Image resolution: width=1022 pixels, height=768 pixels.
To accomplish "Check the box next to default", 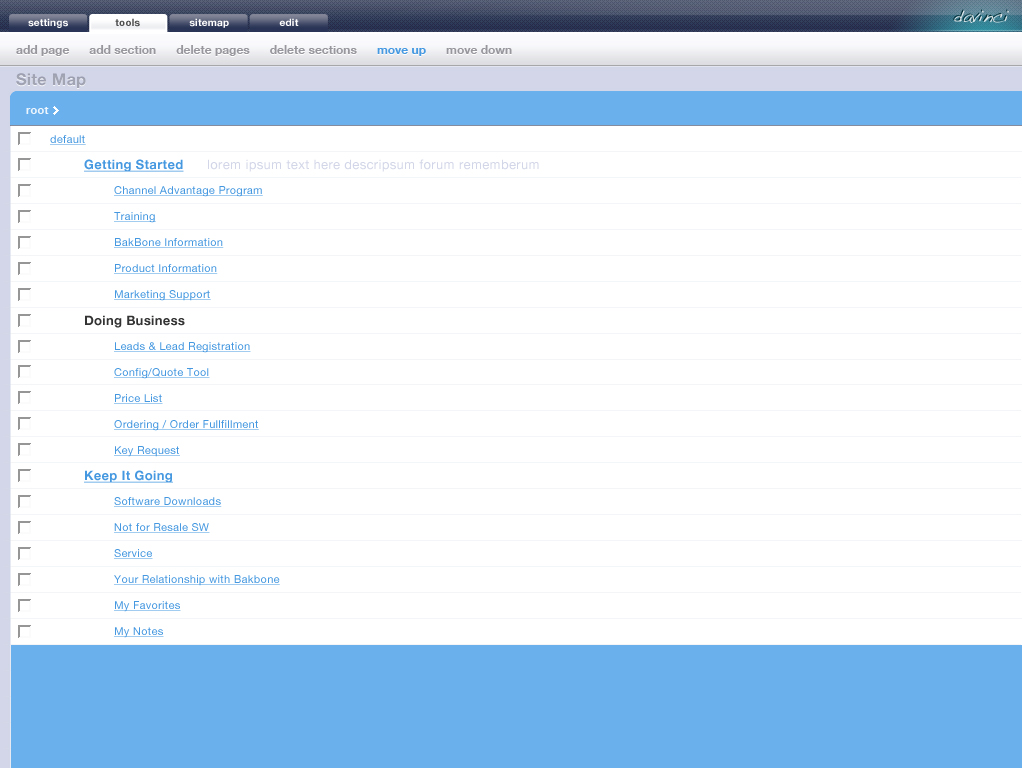I will 24,138.
